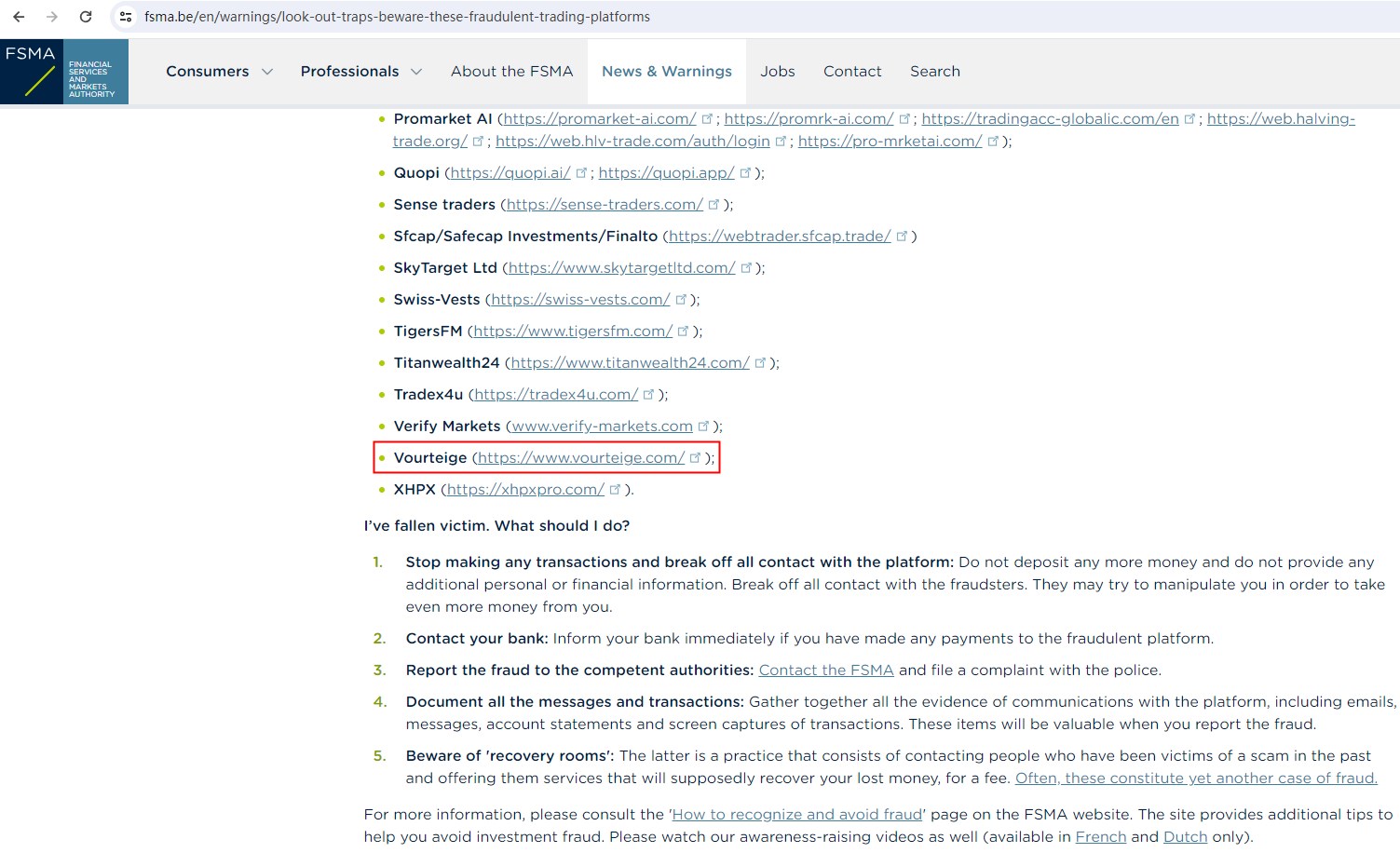The height and width of the screenshot is (853, 1400).
Task: Expand the Consumers dropdown chevron
Action: click(x=267, y=72)
